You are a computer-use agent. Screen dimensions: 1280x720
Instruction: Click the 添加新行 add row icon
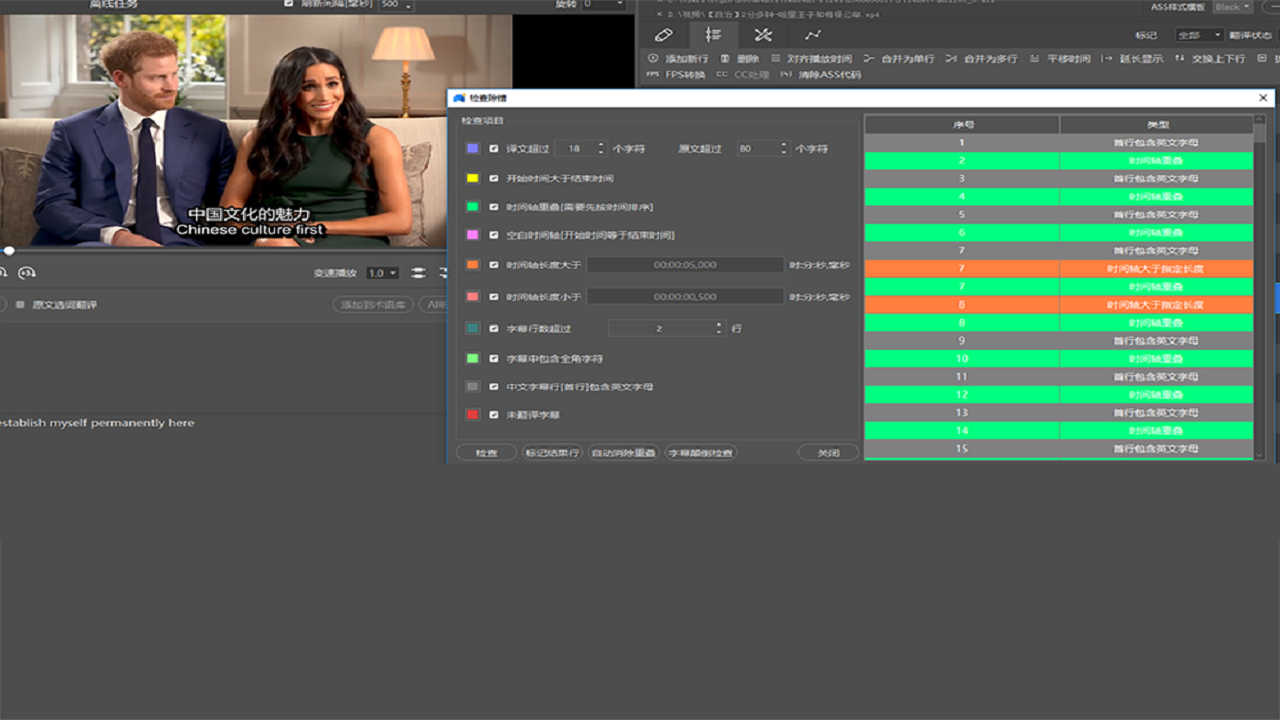(x=654, y=59)
